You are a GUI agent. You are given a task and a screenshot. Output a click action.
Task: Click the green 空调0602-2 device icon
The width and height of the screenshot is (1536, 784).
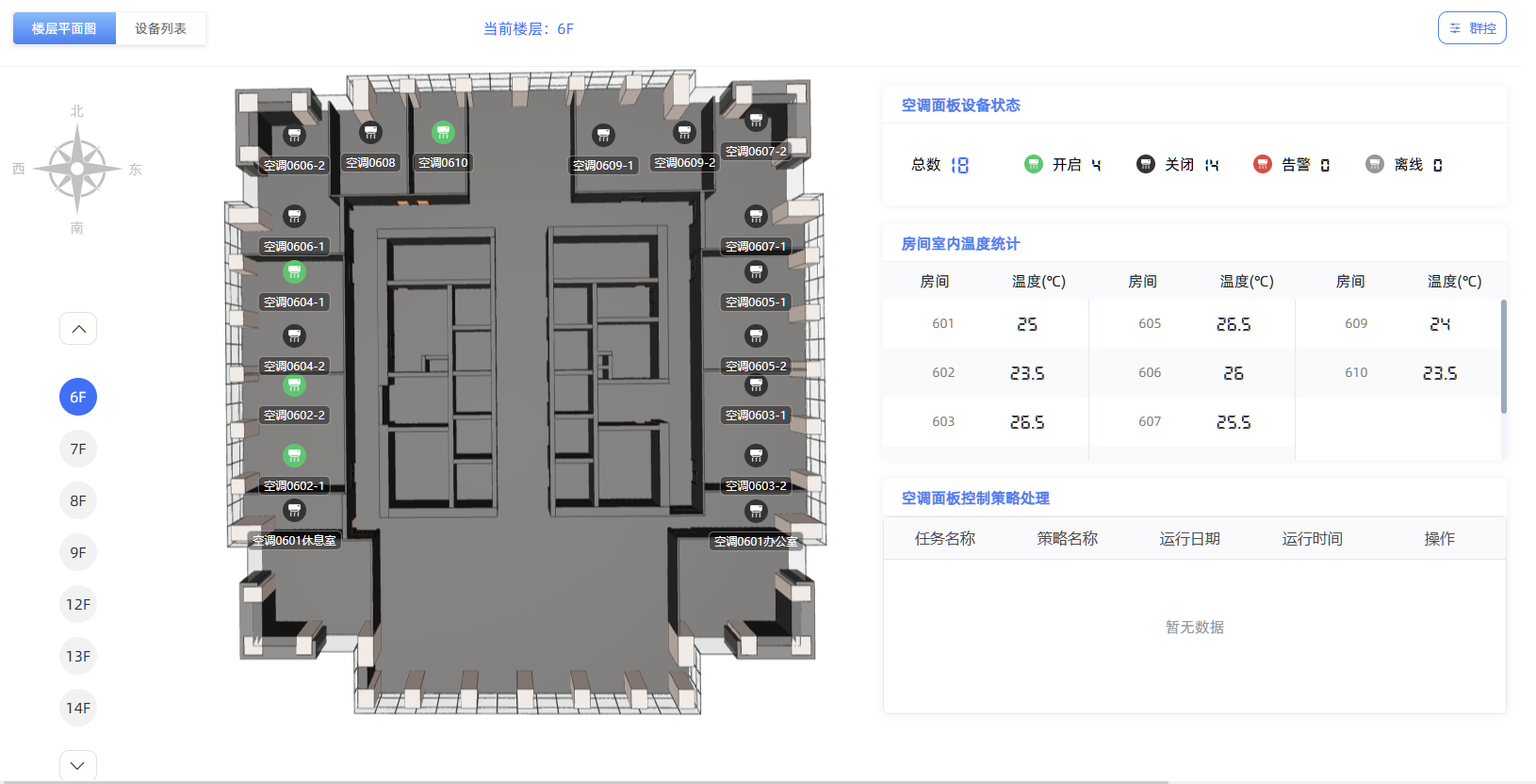295,385
